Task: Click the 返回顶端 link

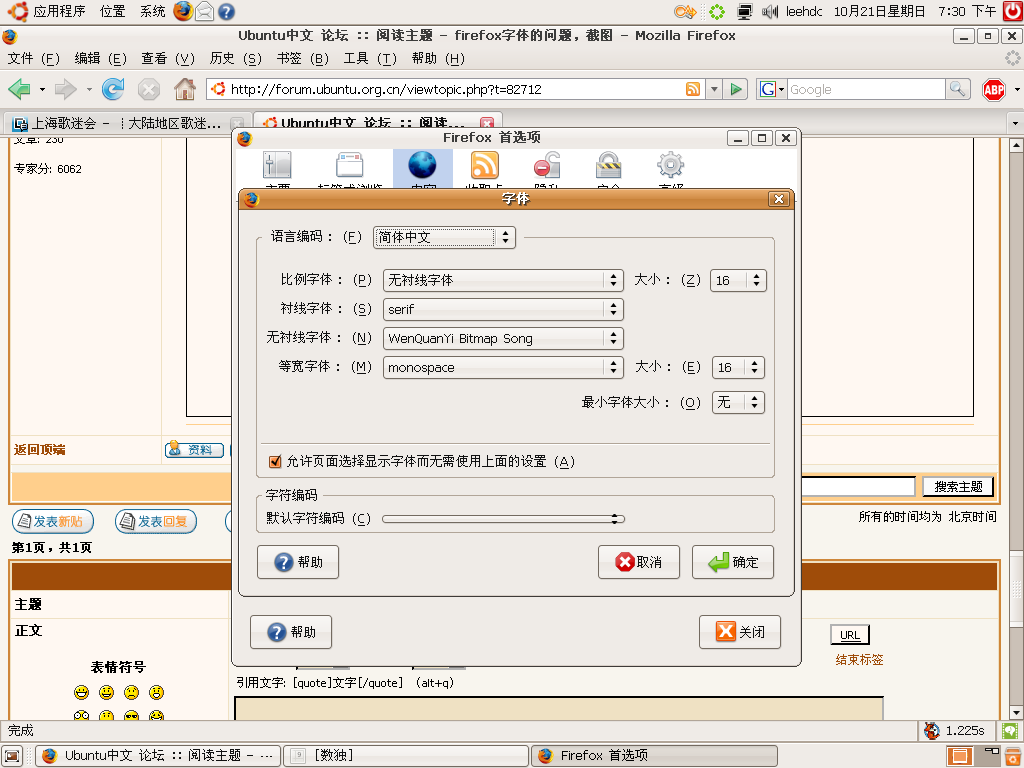Action: coord(39,450)
